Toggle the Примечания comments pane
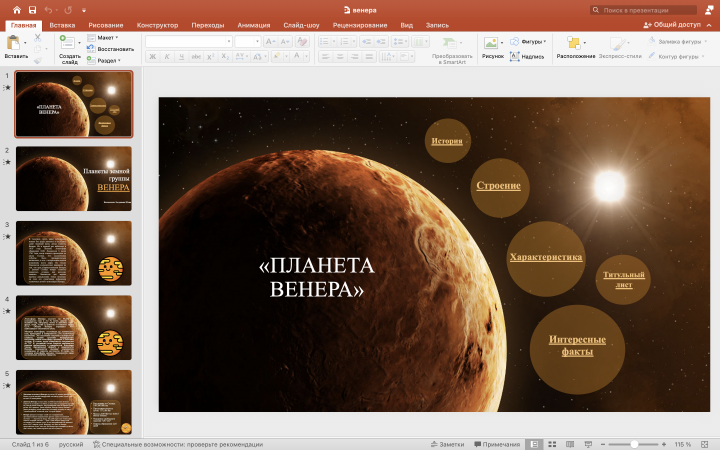This screenshot has height=450, width=720. coord(496,443)
